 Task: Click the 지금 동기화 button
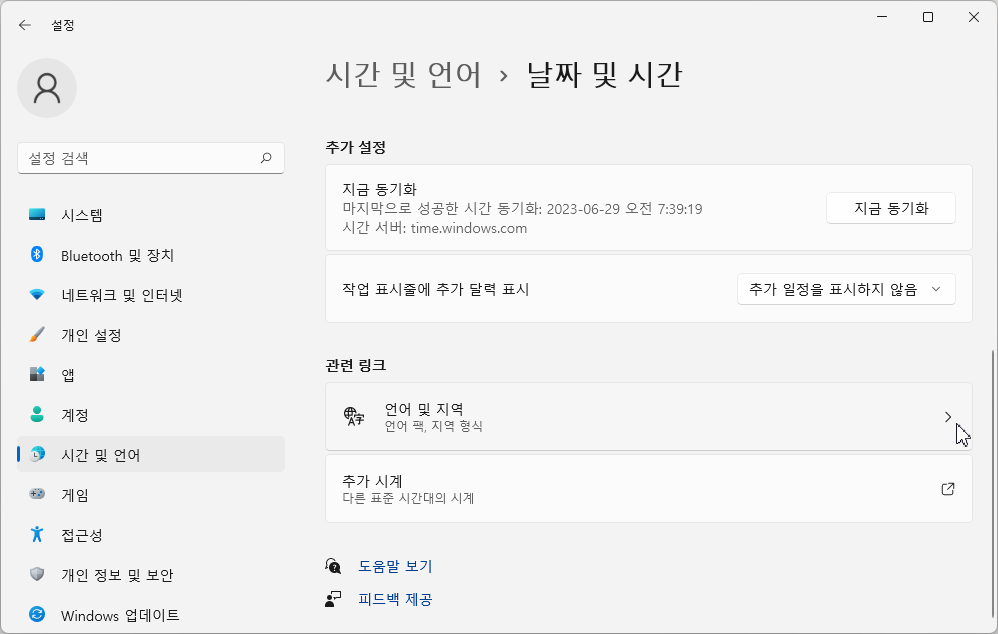890,208
